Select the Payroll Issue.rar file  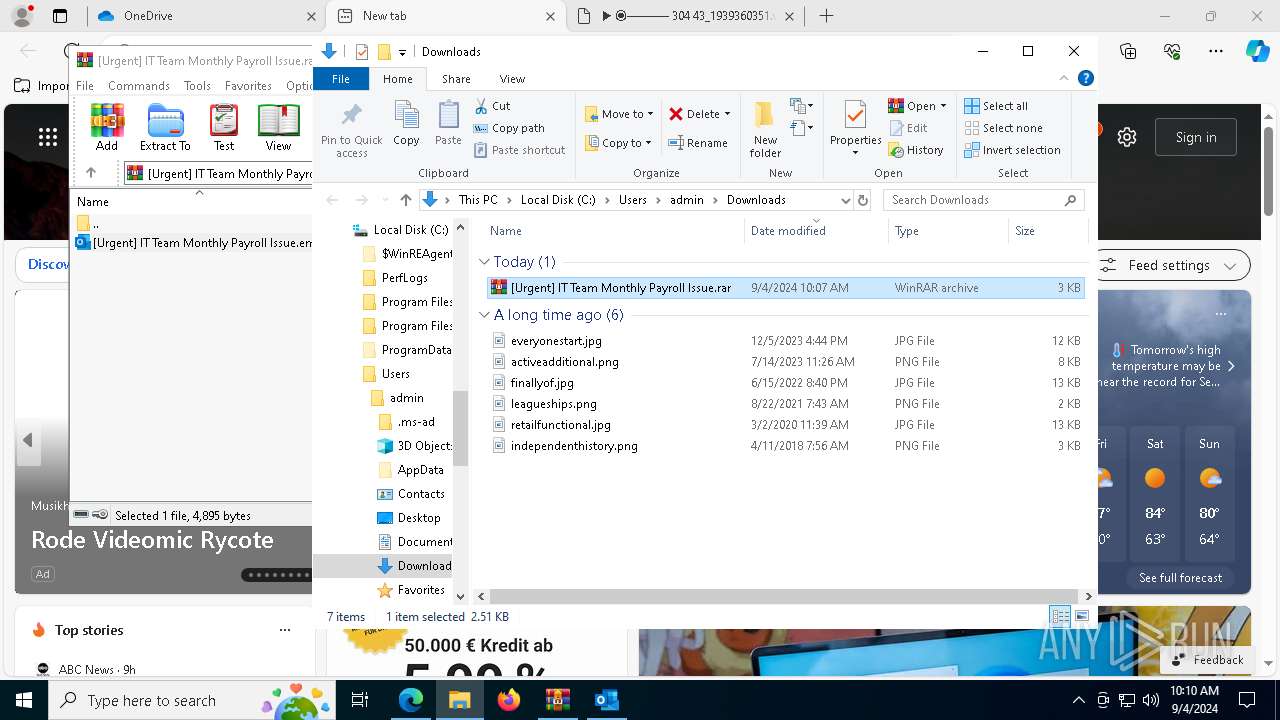click(x=785, y=288)
